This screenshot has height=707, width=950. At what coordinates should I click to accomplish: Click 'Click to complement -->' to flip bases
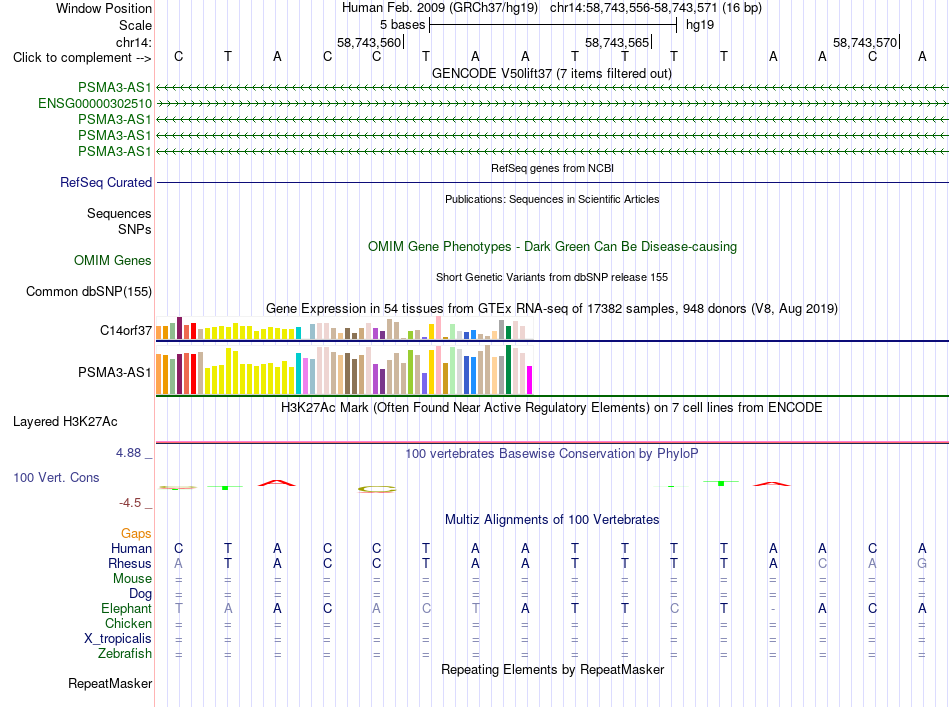tap(82, 58)
